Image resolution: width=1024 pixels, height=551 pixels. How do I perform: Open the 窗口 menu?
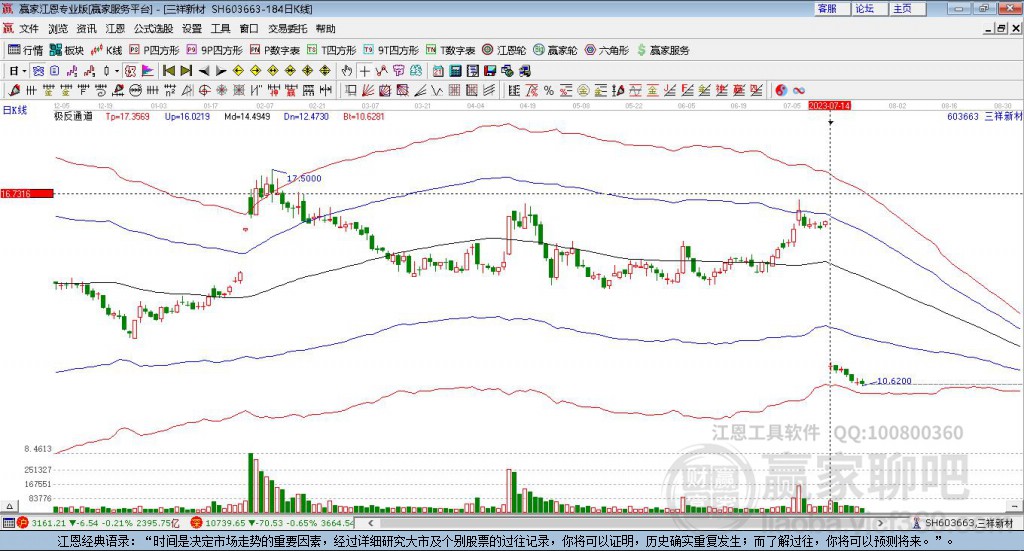click(249, 29)
